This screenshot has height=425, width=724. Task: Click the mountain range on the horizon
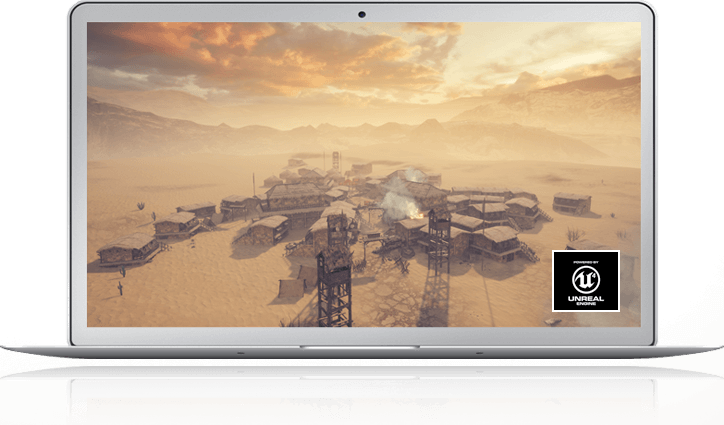point(250,125)
